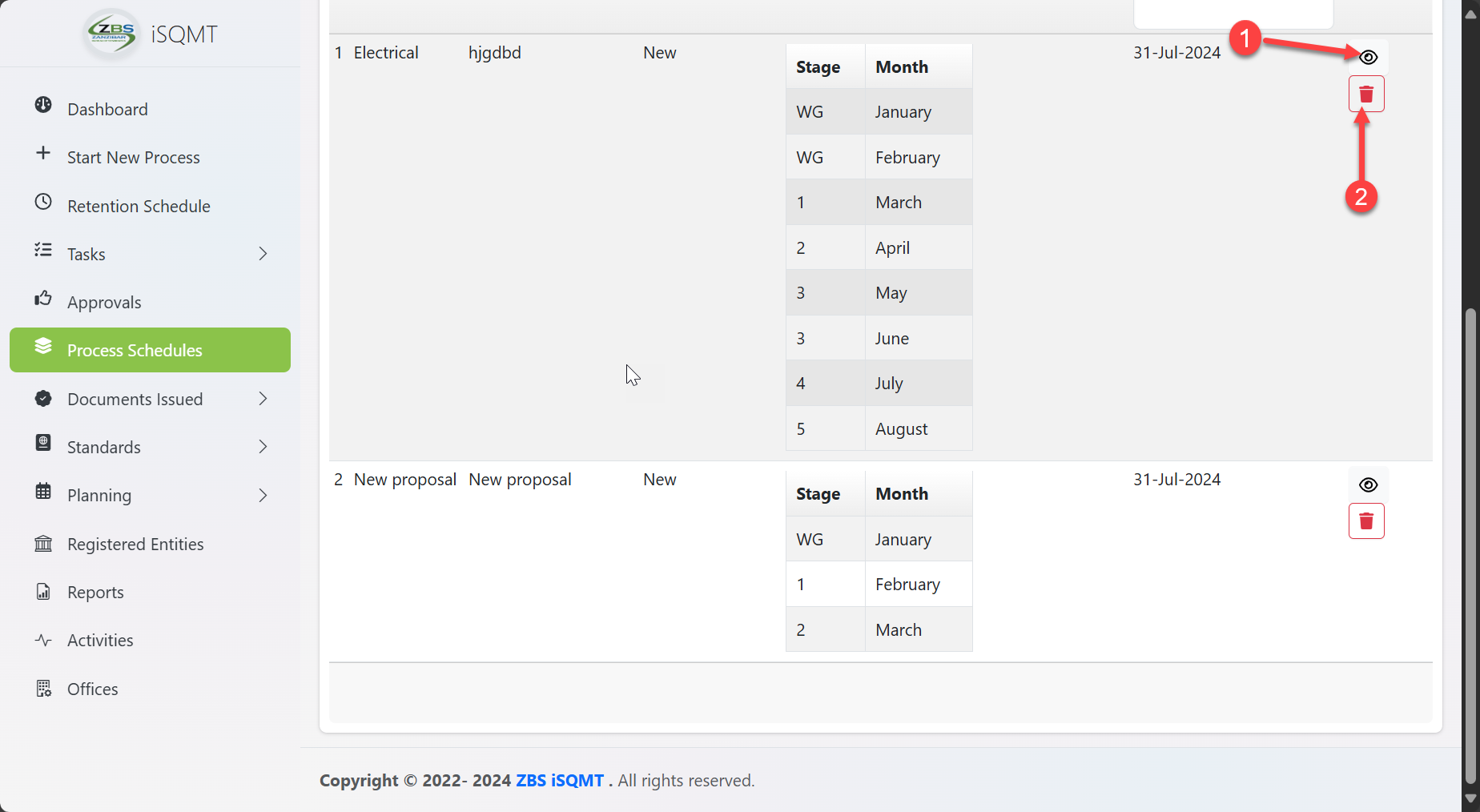Click the page's vertical scrollbar thumb

[1470, 545]
